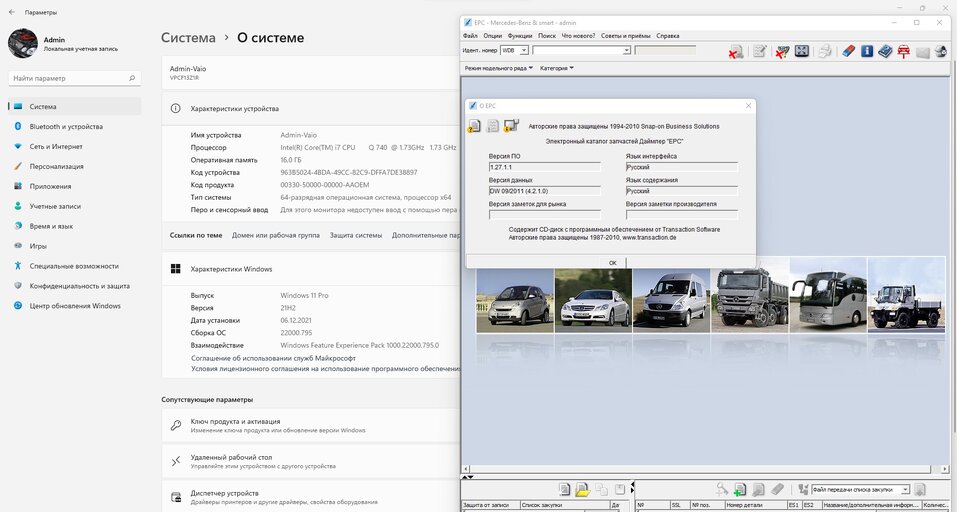Open the Домен или рабочая группа link
Screen dimensions: 957x512
[276, 235]
